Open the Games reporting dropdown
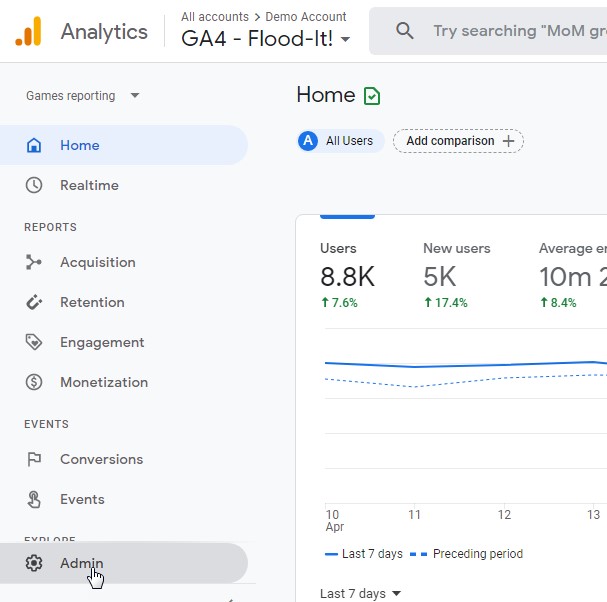Image resolution: width=607 pixels, height=602 pixels. click(x=83, y=96)
